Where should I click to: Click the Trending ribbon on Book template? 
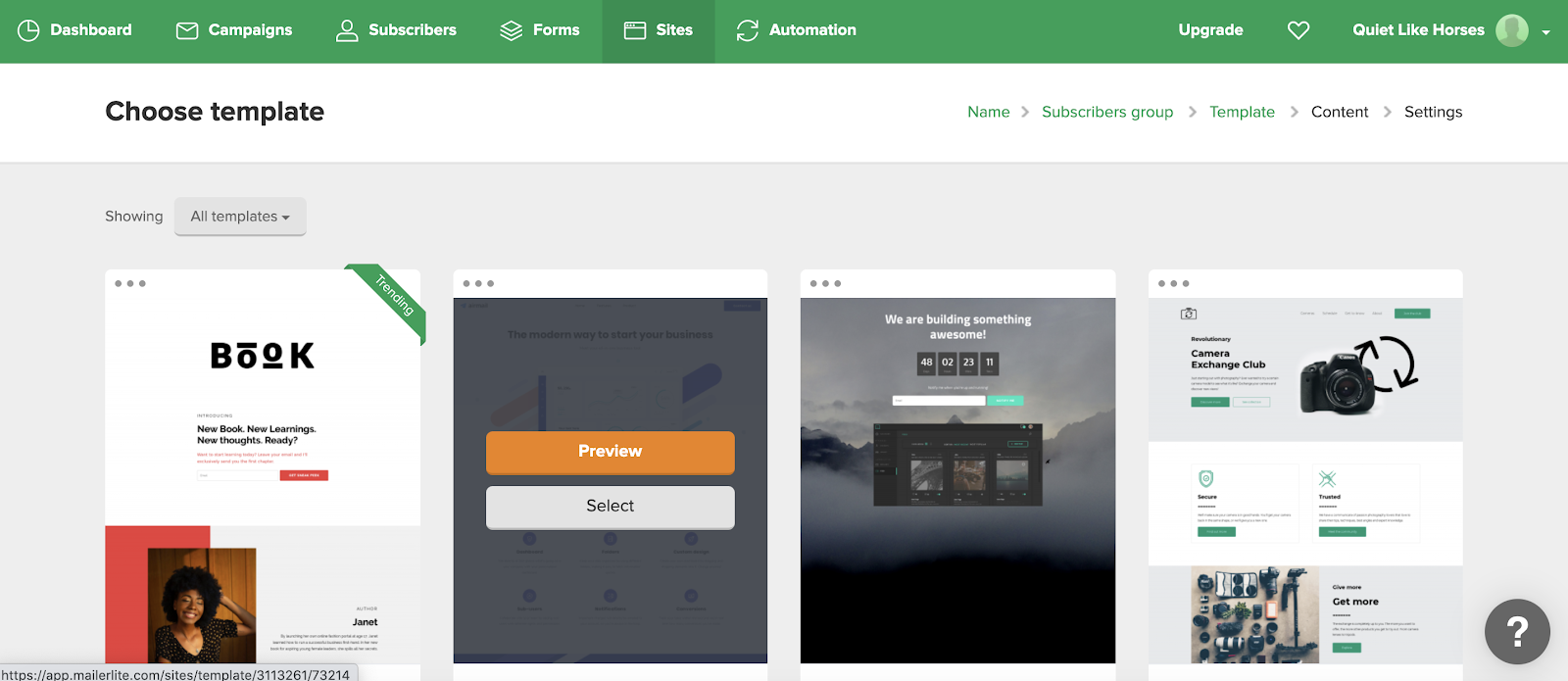(394, 295)
